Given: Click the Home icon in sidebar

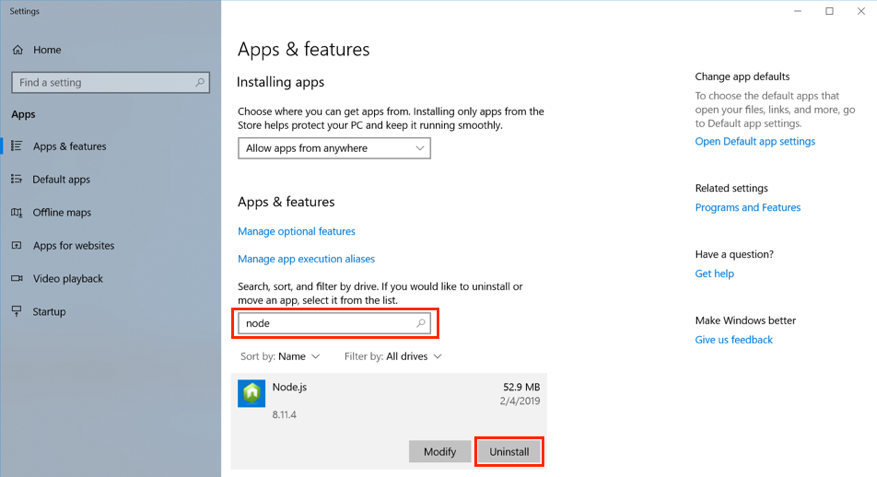Looking at the screenshot, I should [18, 50].
